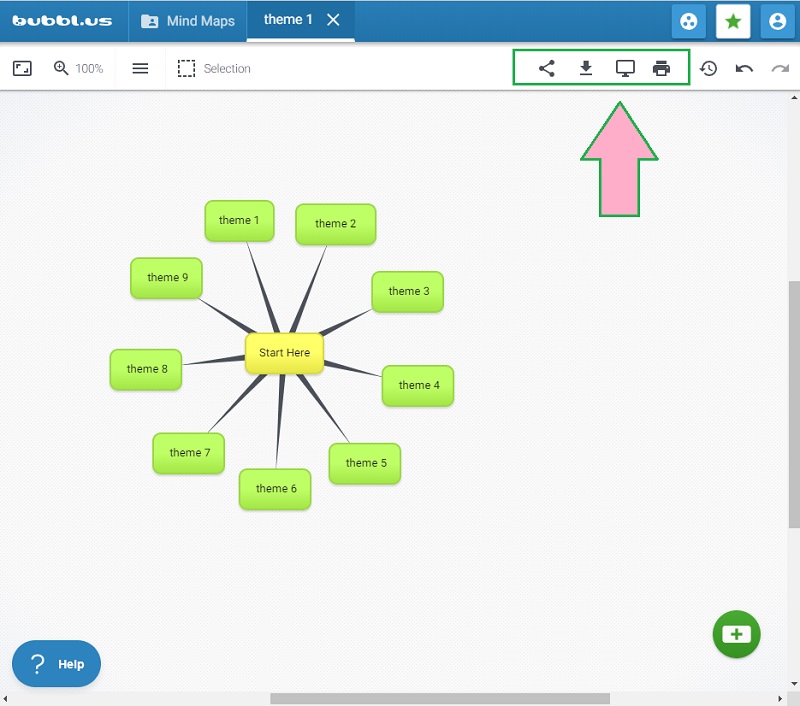Screen dimensions: 800x706
Task: Click the redo arrow
Action: pyautogui.click(x=780, y=68)
